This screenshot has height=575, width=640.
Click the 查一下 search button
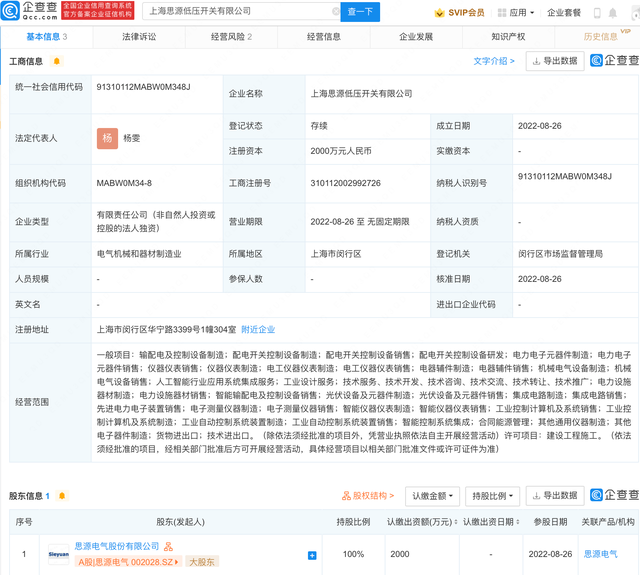pos(360,12)
